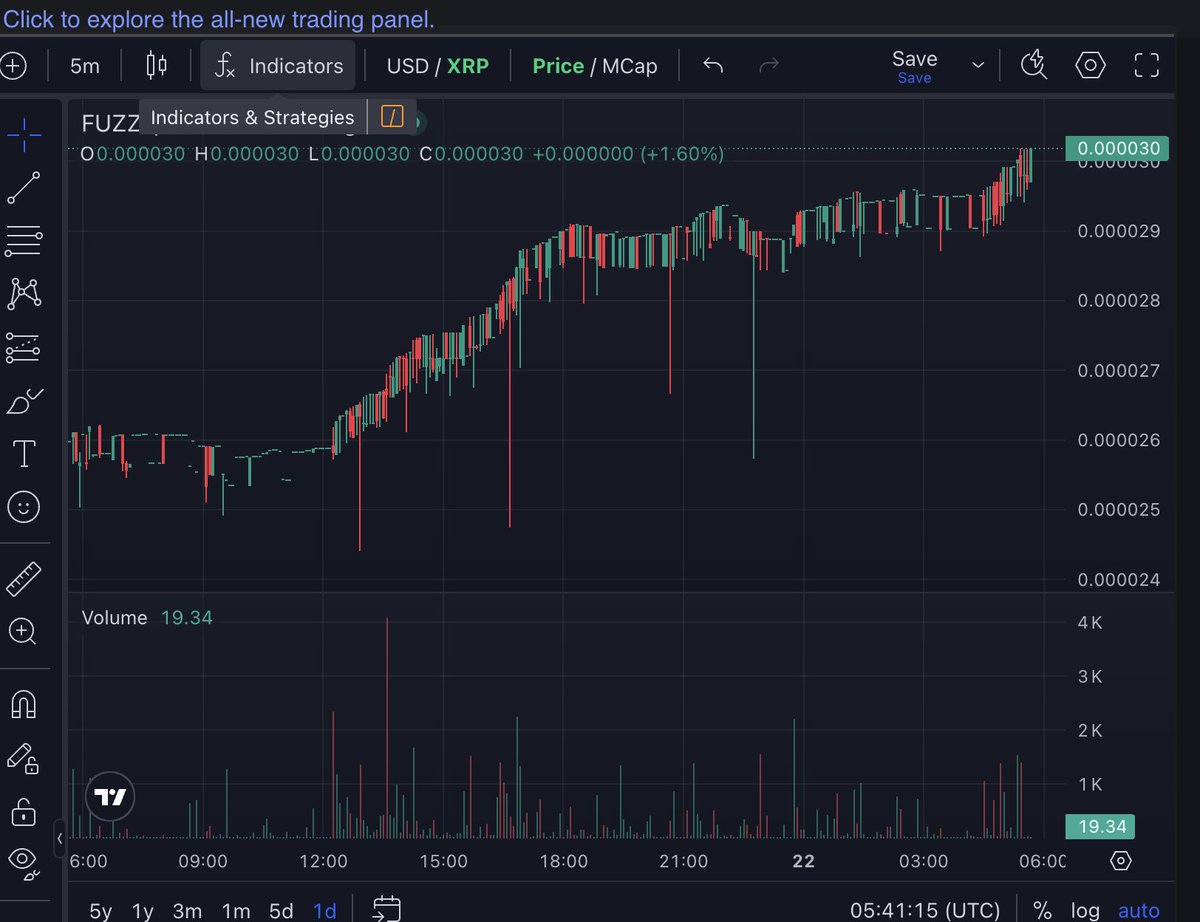Open the emoji icons tool
The height and width of the screenshot is (922, 1200).
point(23,507)
